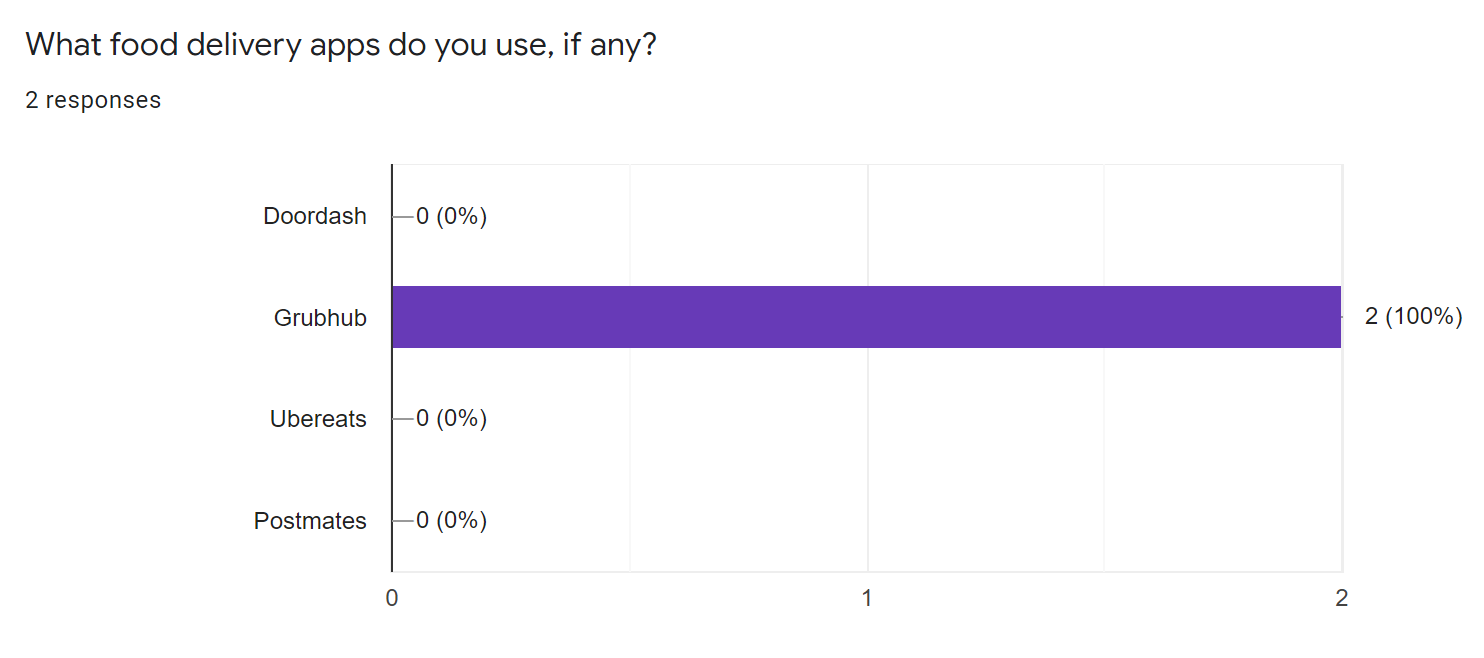This screenshot has height=658, width=1484.
Task: Click the chart title about food delivery apps
Action: [x=340, y=45]
